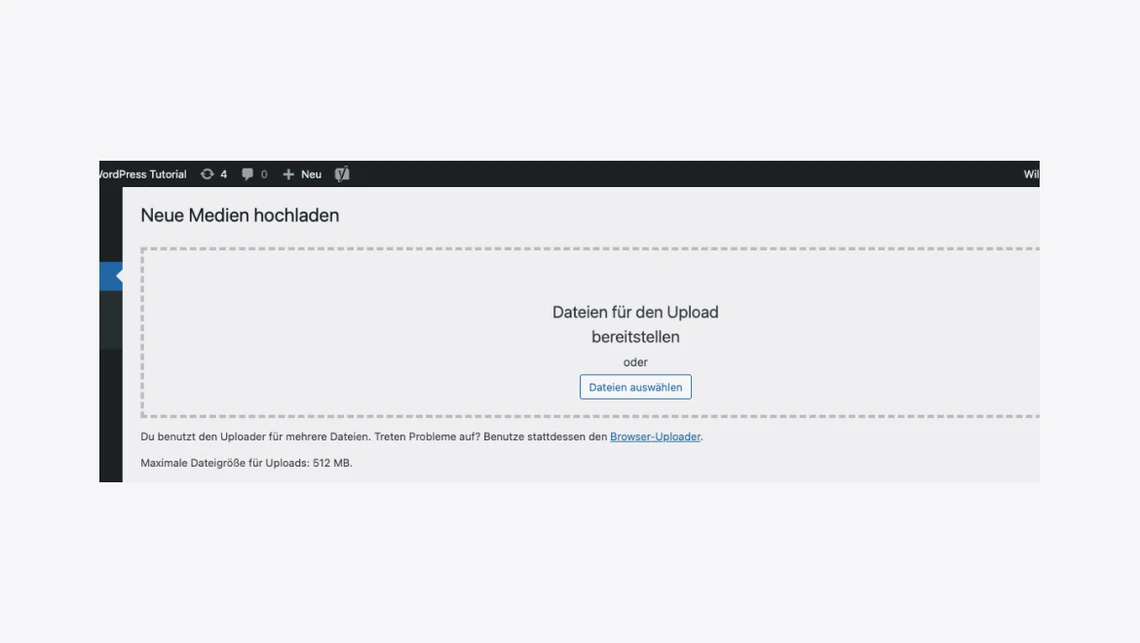Click the dark submenu area below active item
This screenshot has height=643, width=1140.
tap(110, 320)
